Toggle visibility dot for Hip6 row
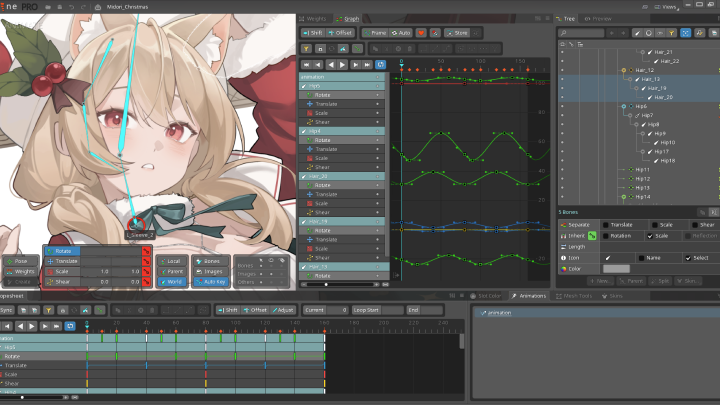This screenshot has width=720, height=405. pos(562,107)
